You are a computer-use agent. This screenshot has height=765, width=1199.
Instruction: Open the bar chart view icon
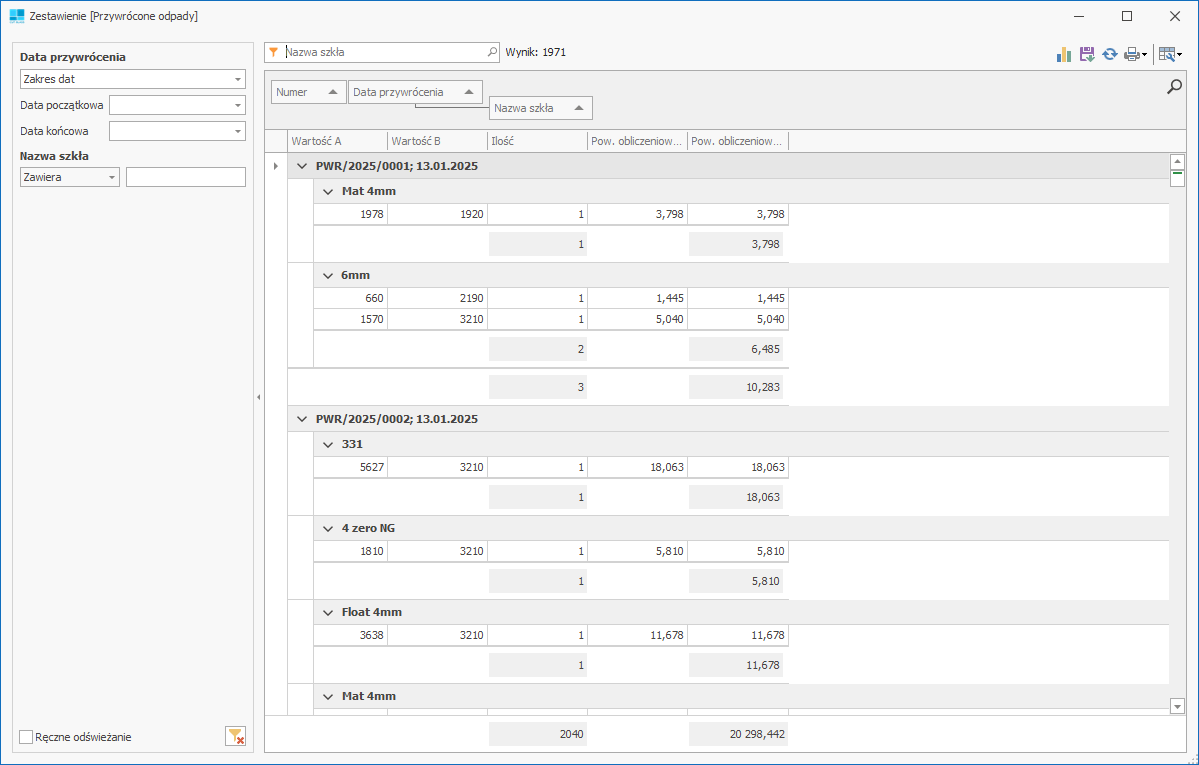click(1064, 54)
